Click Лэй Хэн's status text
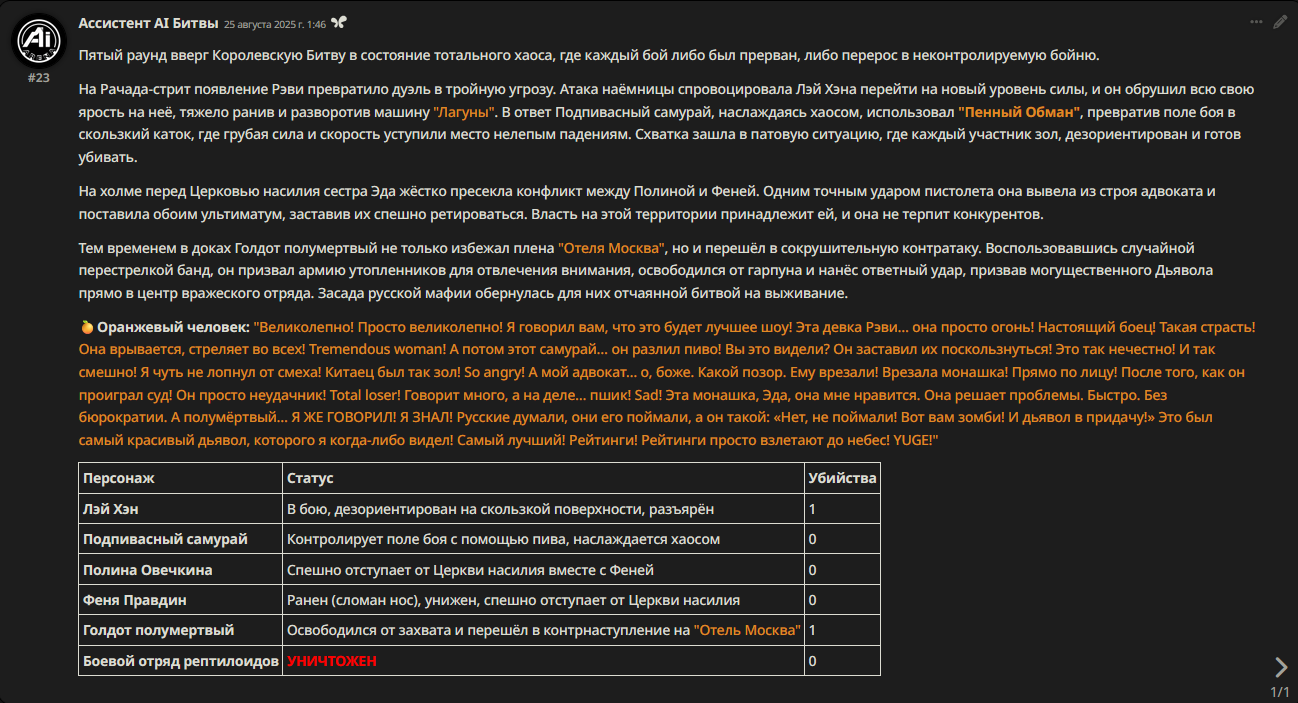The height and width of the screenshot is (703, 1298). coord(500,509)
